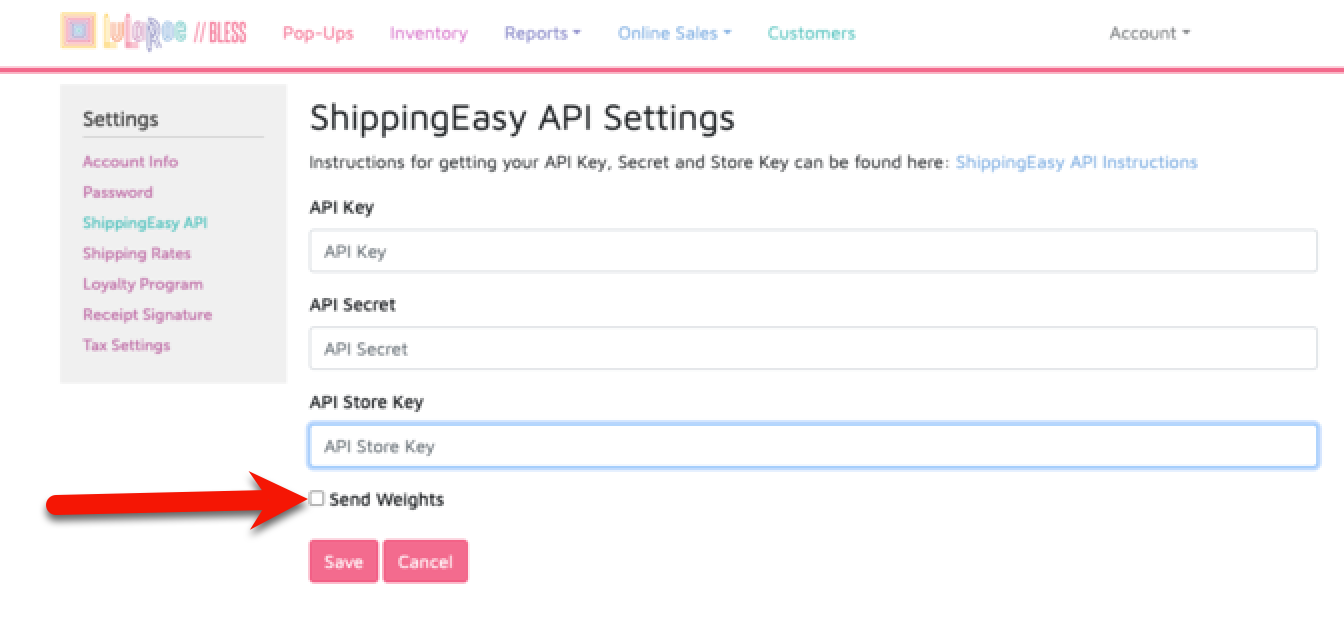
Task: Open Shipping Rates settings
Action: pos(136,254)
